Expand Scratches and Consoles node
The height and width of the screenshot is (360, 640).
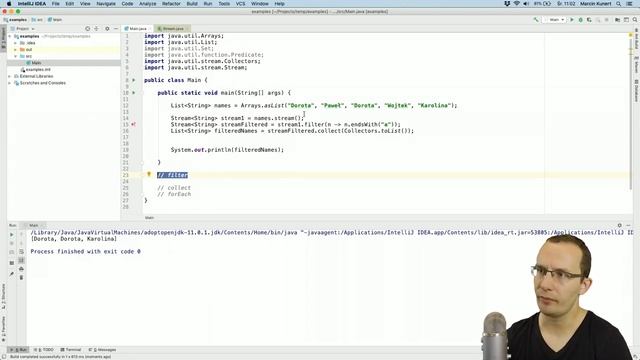click(10, 83)
